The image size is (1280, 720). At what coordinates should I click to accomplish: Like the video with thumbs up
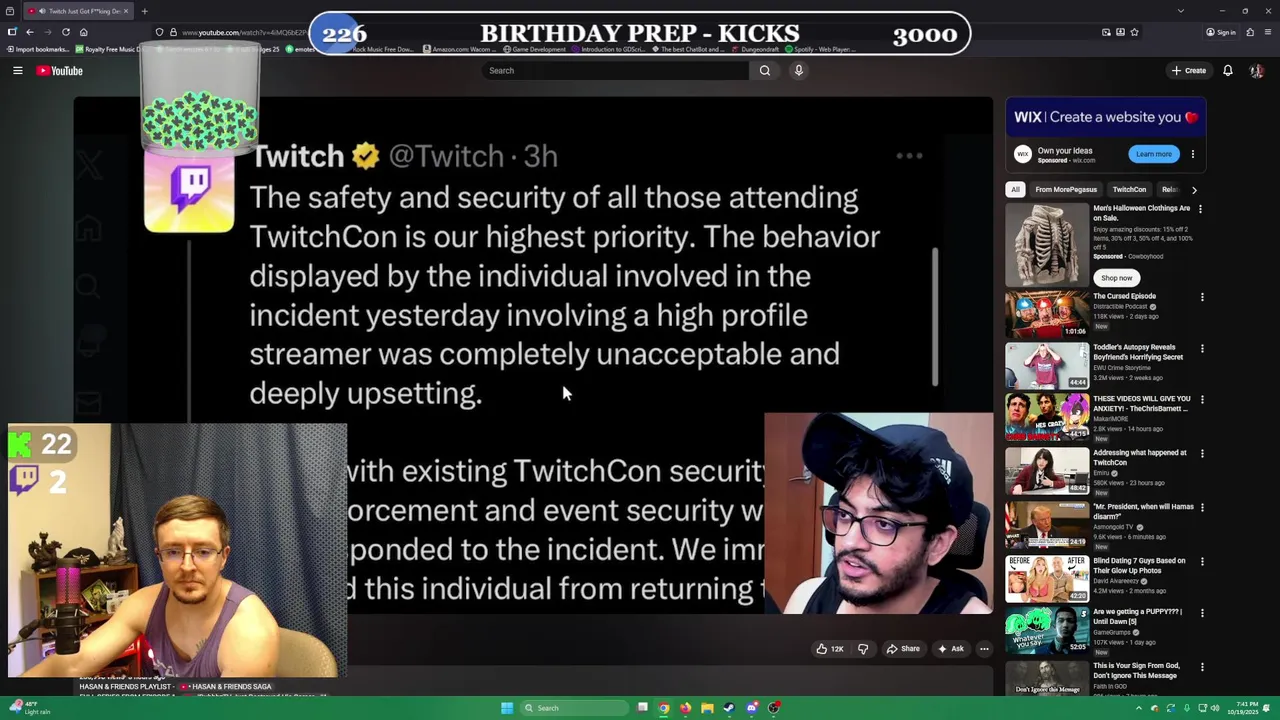pyautogui.click(x=830, y=649)
